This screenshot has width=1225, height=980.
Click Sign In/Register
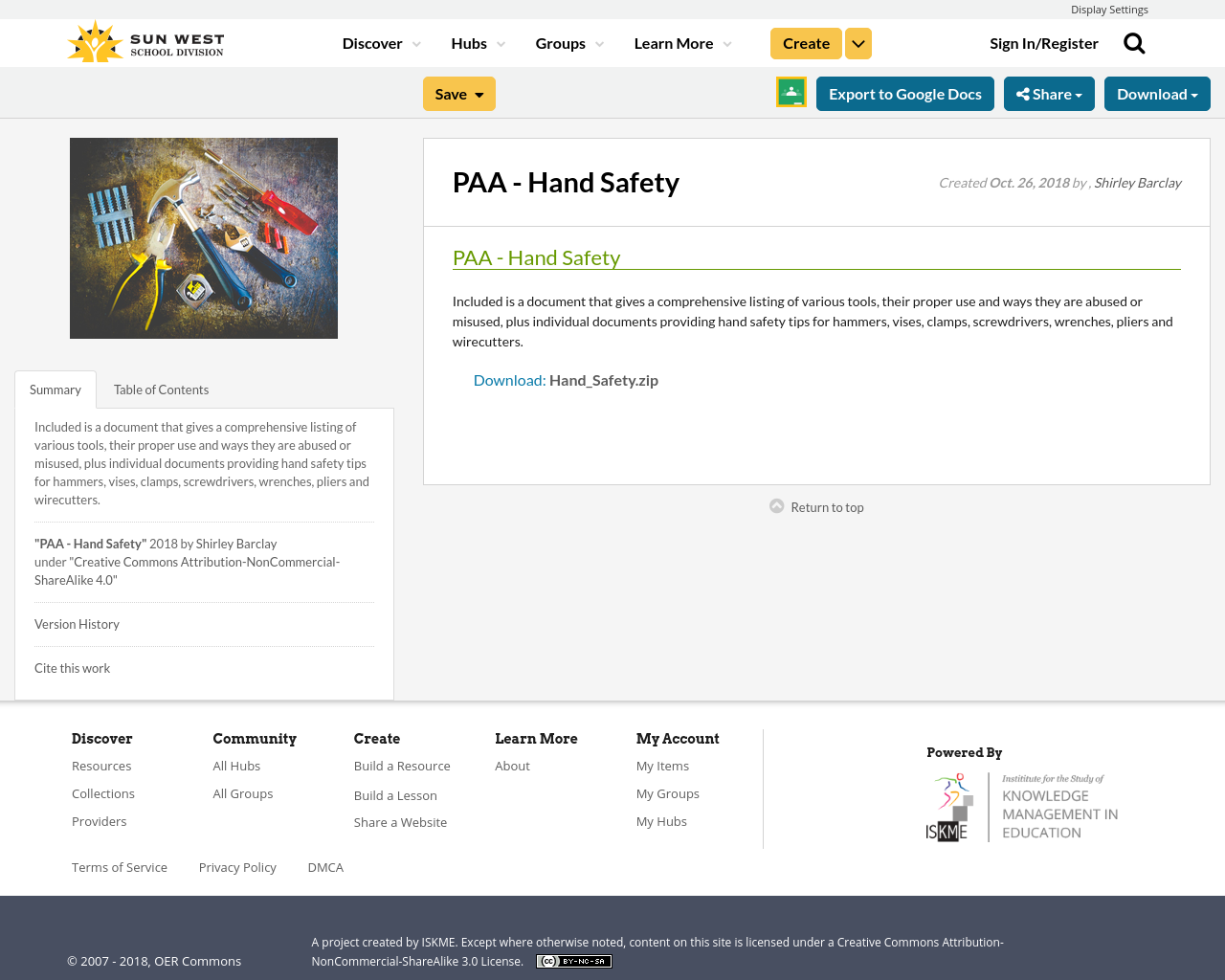pos(1043,42)
